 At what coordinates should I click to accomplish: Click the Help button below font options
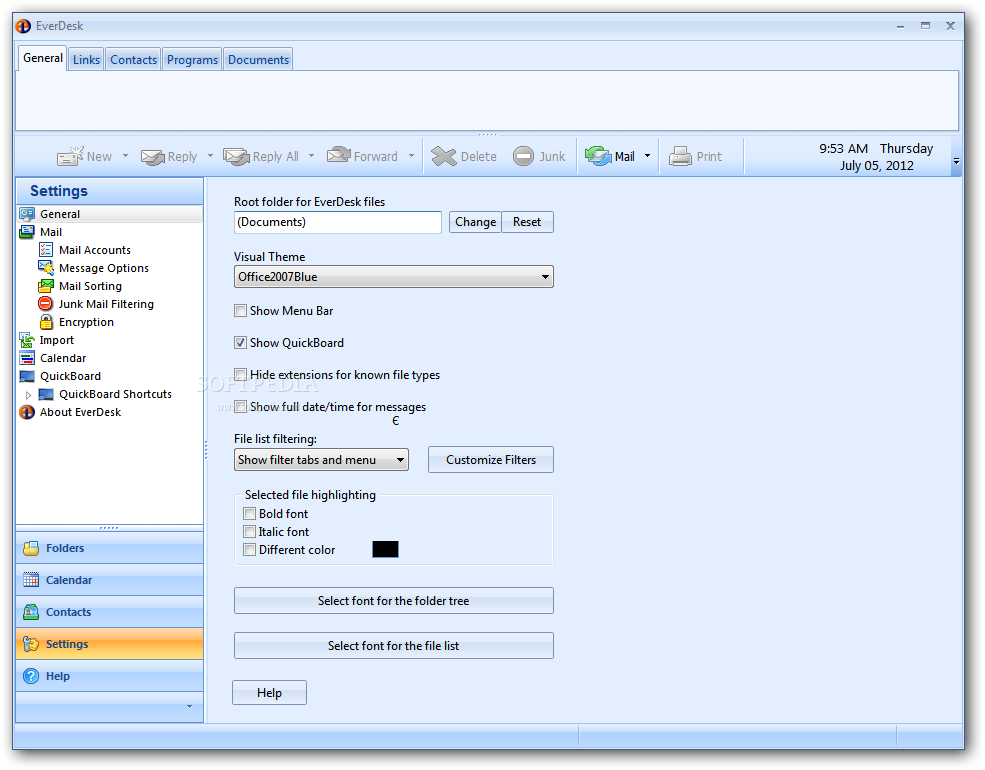269,693
